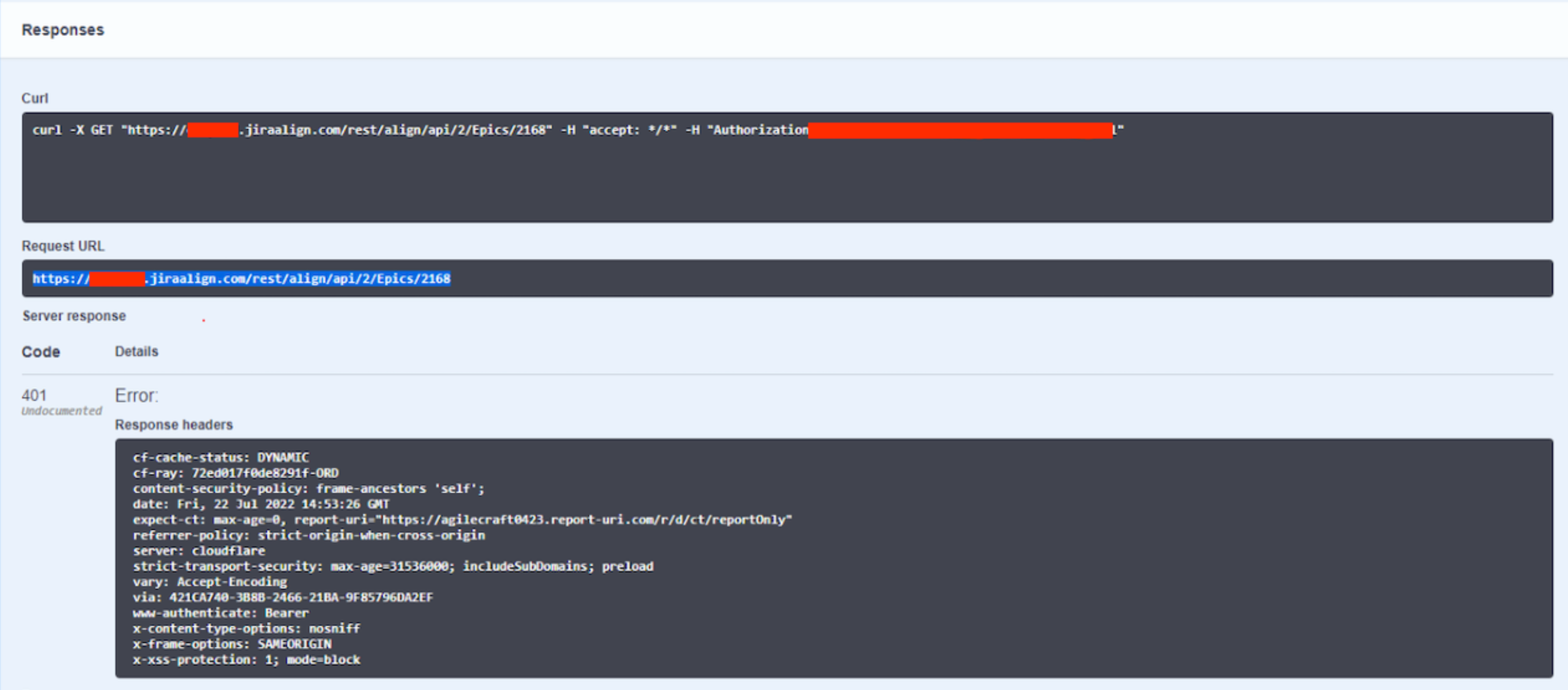This screenshot has width=1568, height=690.
Task: Click the Details column header
Action: click(136, 351)
